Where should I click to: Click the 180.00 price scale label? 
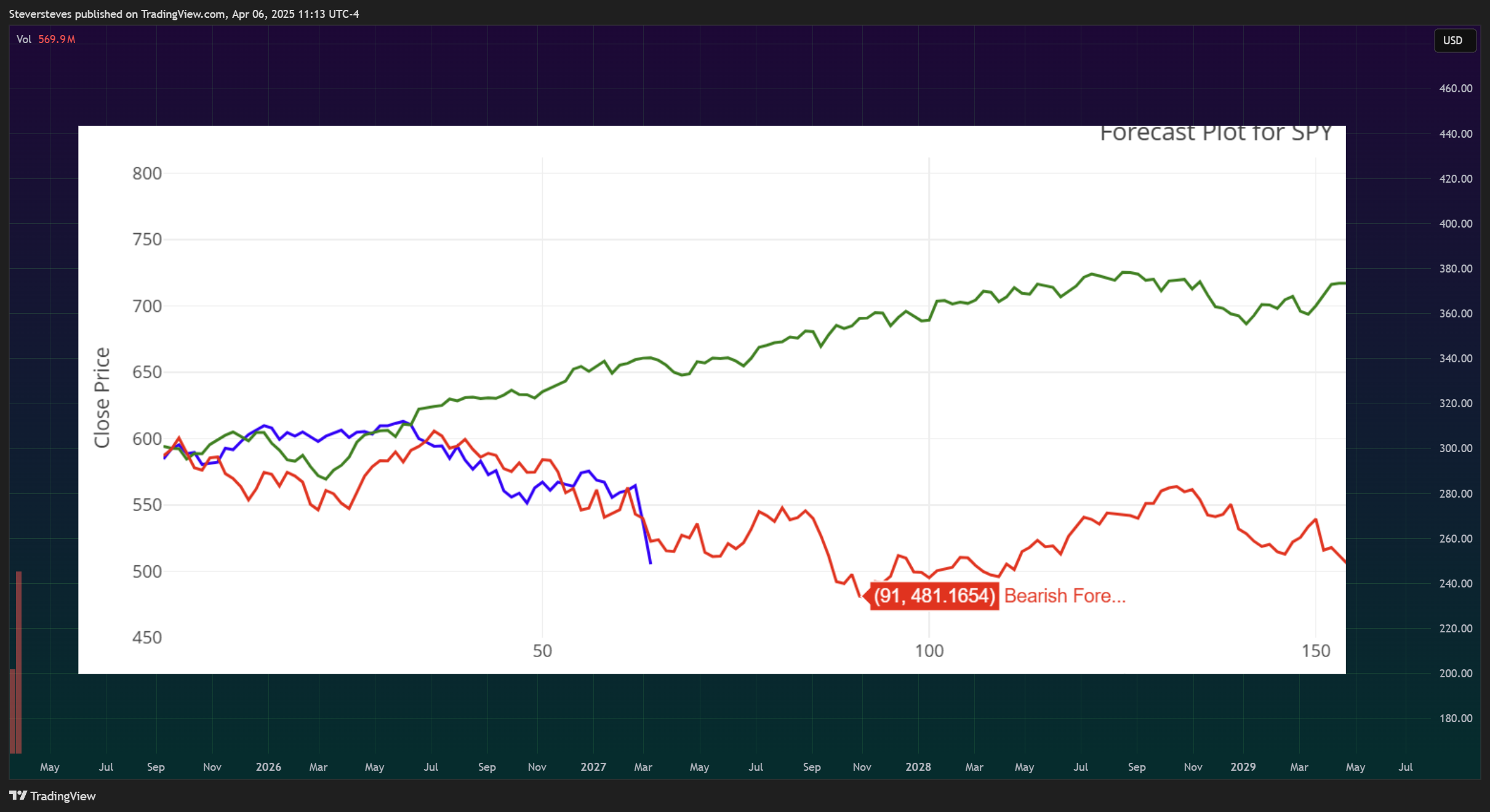(x=1456, y=718)
